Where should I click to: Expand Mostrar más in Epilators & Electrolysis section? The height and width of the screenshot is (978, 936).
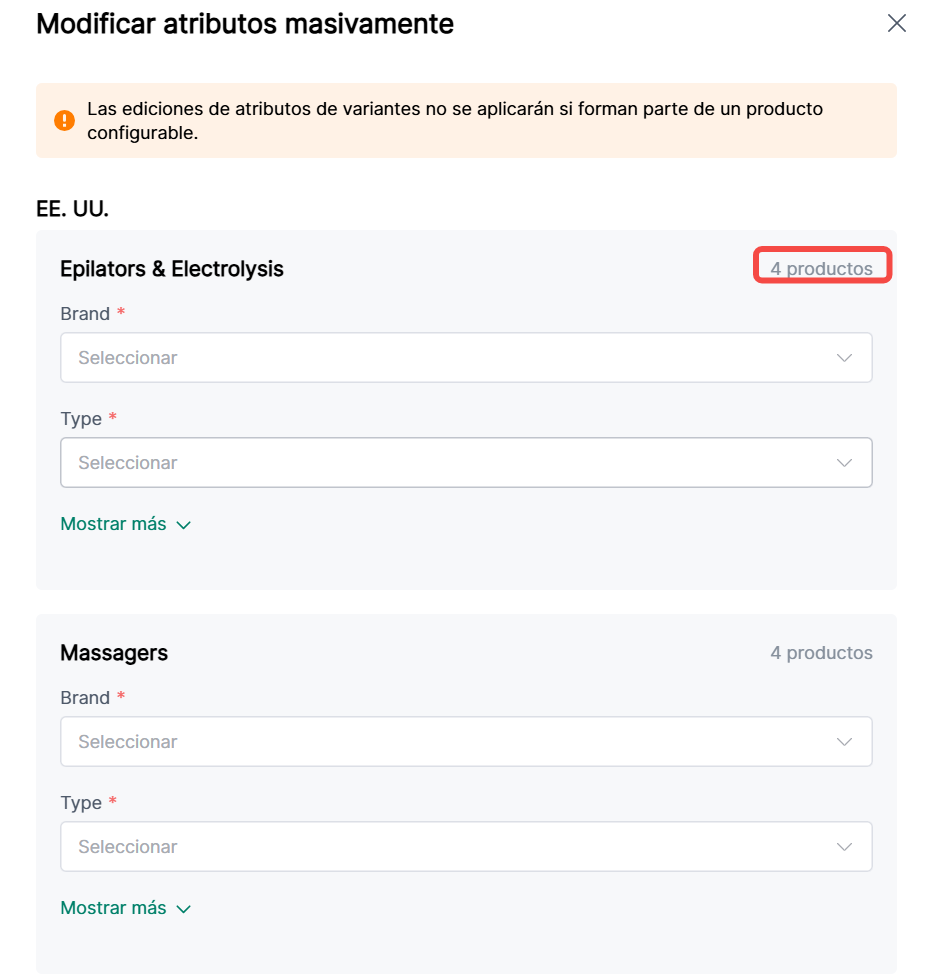pyautogui.click(x=113, y=524)
